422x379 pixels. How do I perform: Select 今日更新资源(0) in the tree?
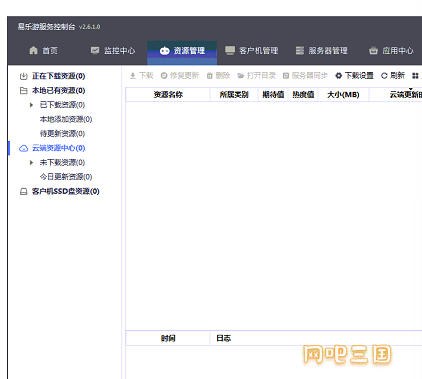pyautogui.click(x=66, y=177)
